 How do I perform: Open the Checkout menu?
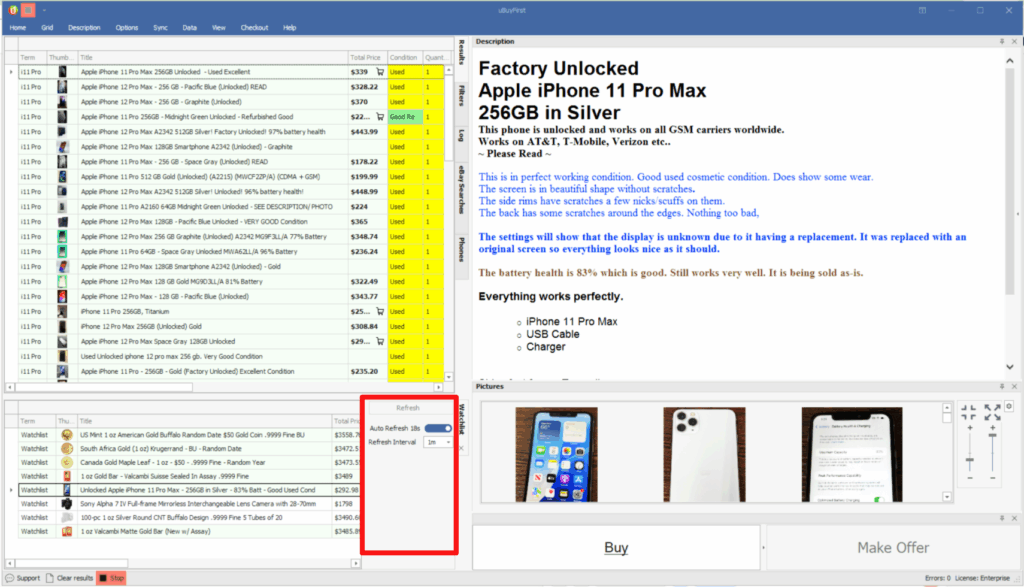point(254,27)
